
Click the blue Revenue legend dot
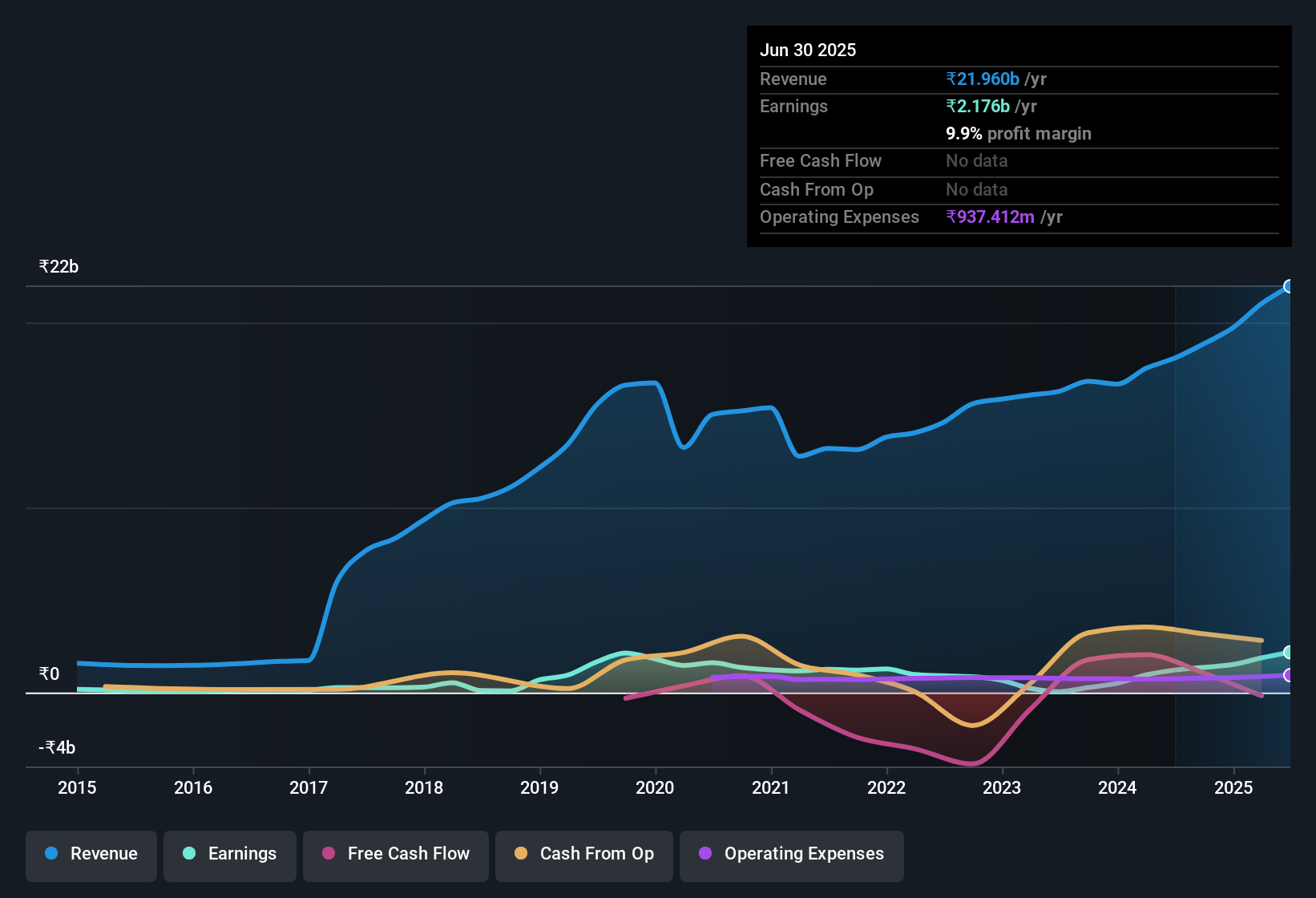coord(50,854)
